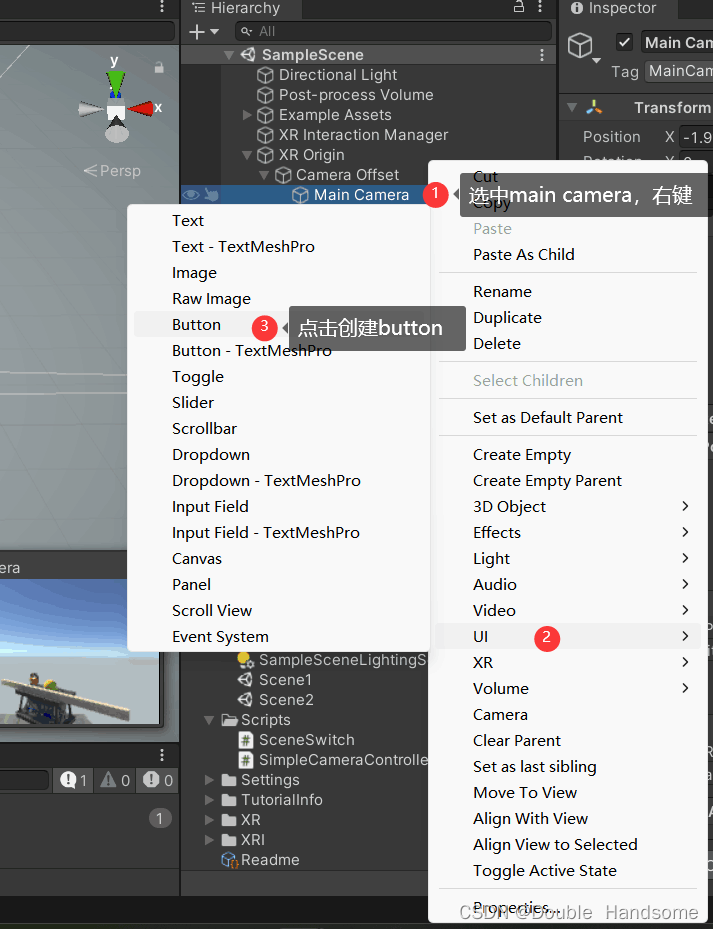Choose Text from the UI submenu
Viewport: 713px width, 929px height.
pos(187,221)
